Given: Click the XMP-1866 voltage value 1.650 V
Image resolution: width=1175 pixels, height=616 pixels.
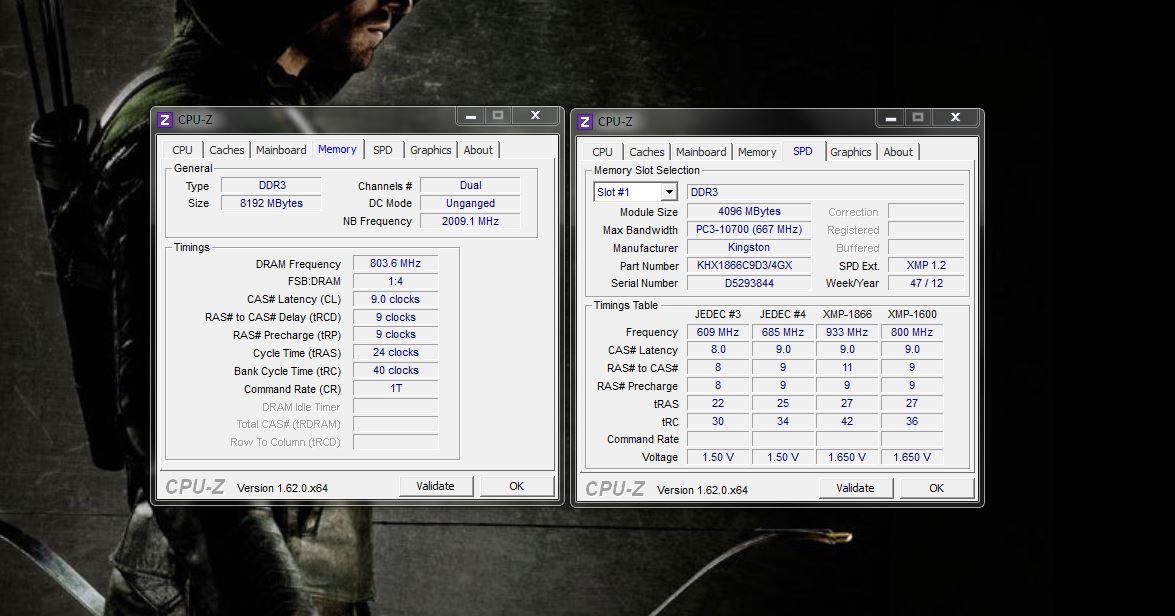Looking at the screenshot, I should (x=847, y=457).
